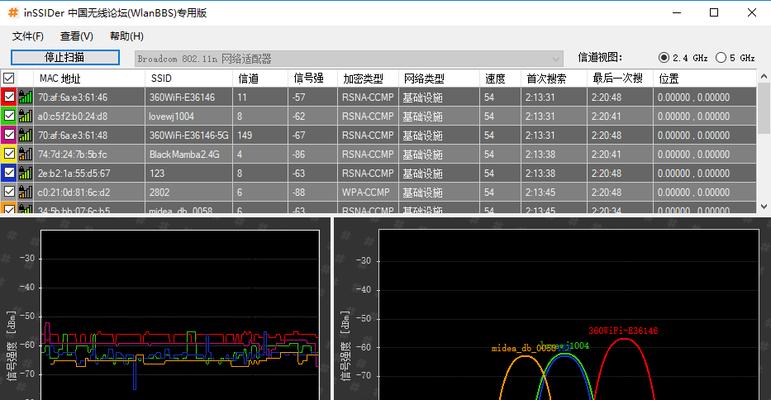Sort by MAC 地址 column header
The height and width of the screenshot is (400, 771).
(x=89, y=78)
